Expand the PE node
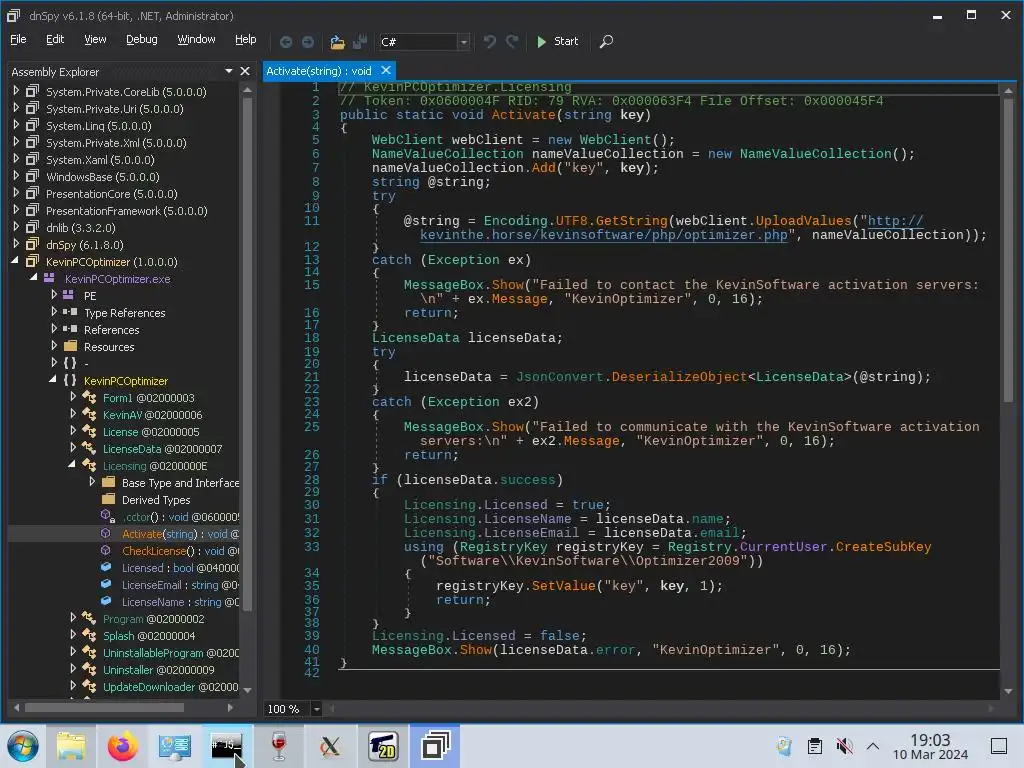The image size is (1024, 768). click(x=54, y=295)
